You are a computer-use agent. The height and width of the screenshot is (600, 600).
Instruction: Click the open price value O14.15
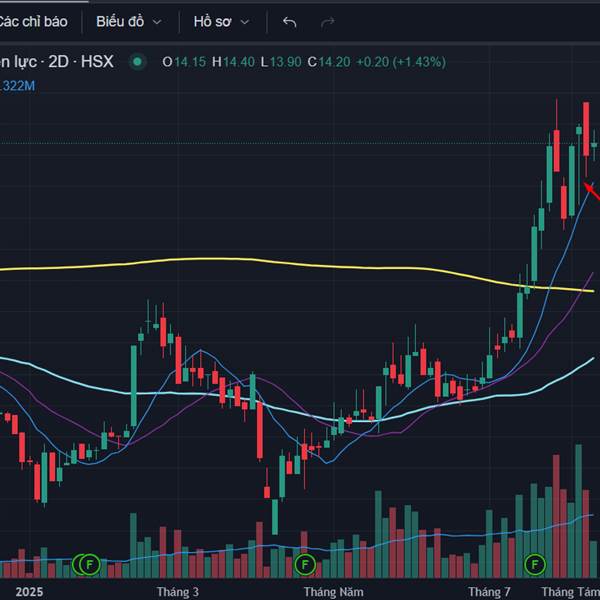[184, 62]
